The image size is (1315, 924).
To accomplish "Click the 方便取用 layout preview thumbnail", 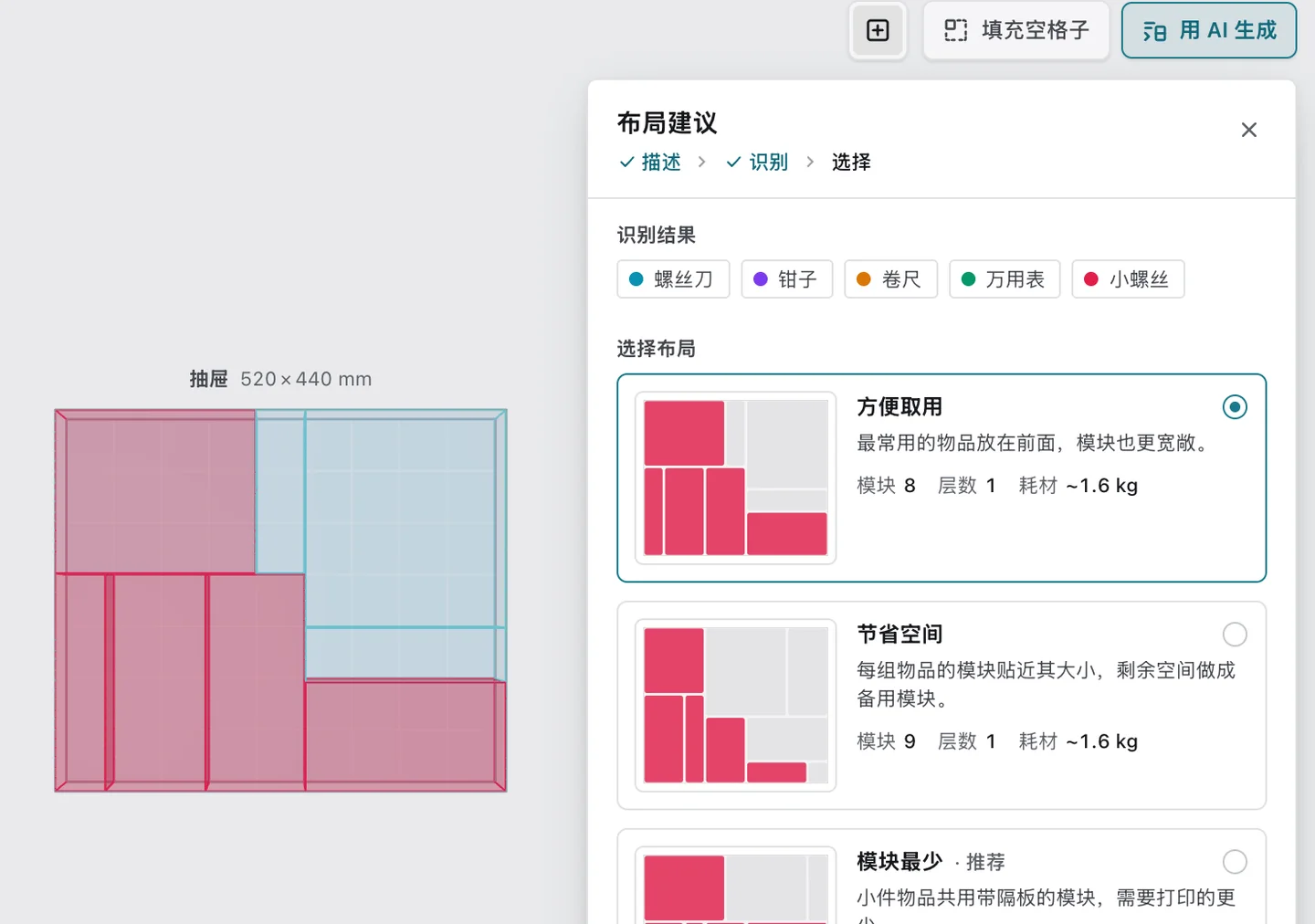I will (735, 478).
